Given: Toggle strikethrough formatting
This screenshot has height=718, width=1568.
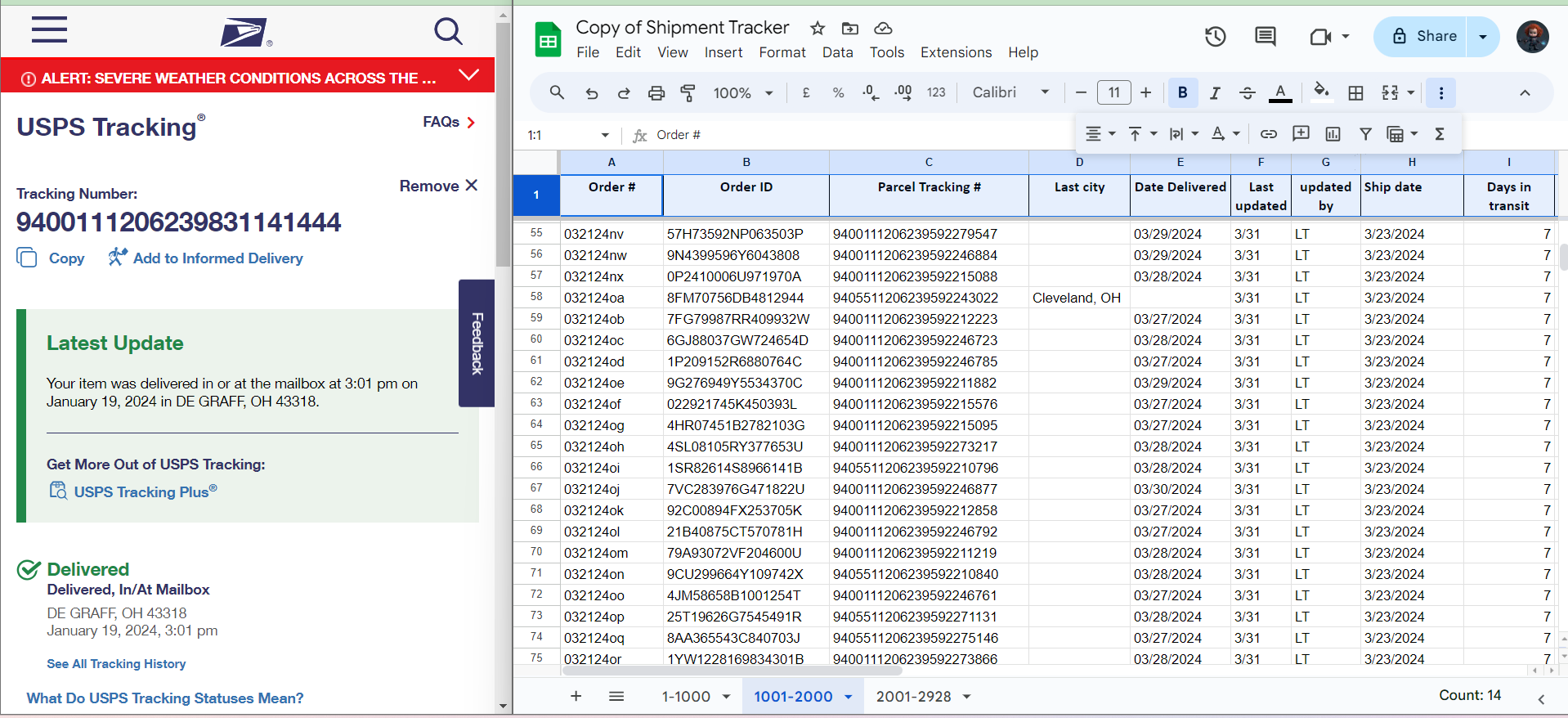Looking at the screenshot, I should click(1248, 93).
